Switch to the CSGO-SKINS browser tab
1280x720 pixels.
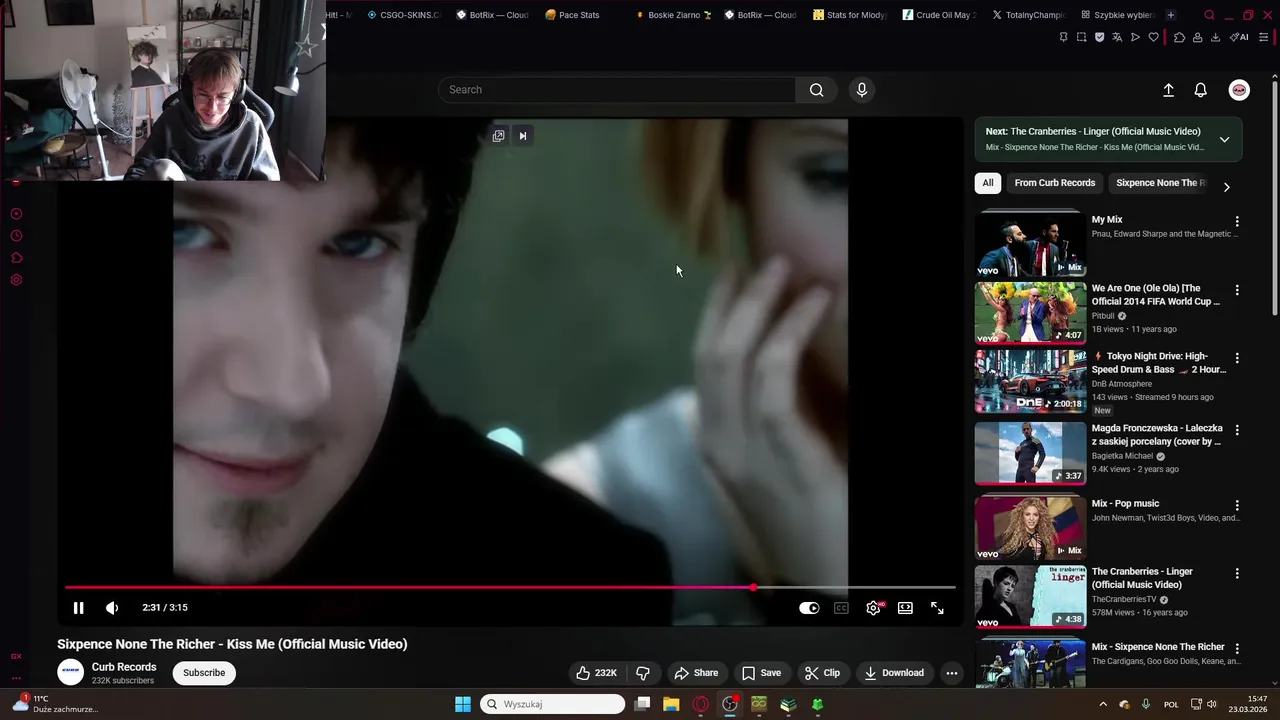tap(404, 15)
